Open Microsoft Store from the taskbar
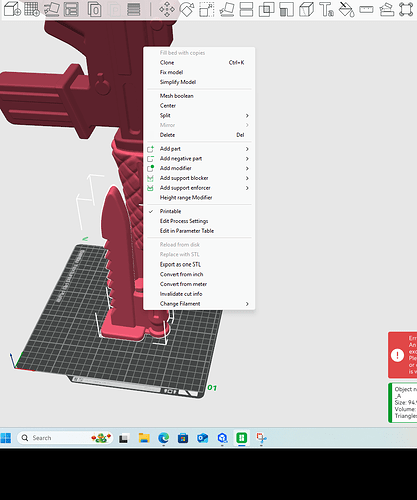The image size is (417, 500). pyautogui.click(x=183, y=438)
